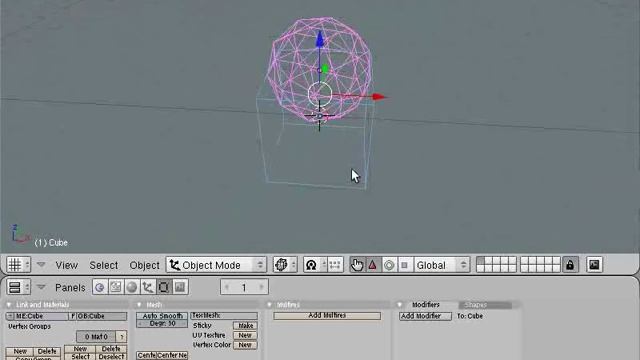The height and width of the screenshot is (360, 640).
Task: Click the ME:Cube name field
Action: (41, 316)
